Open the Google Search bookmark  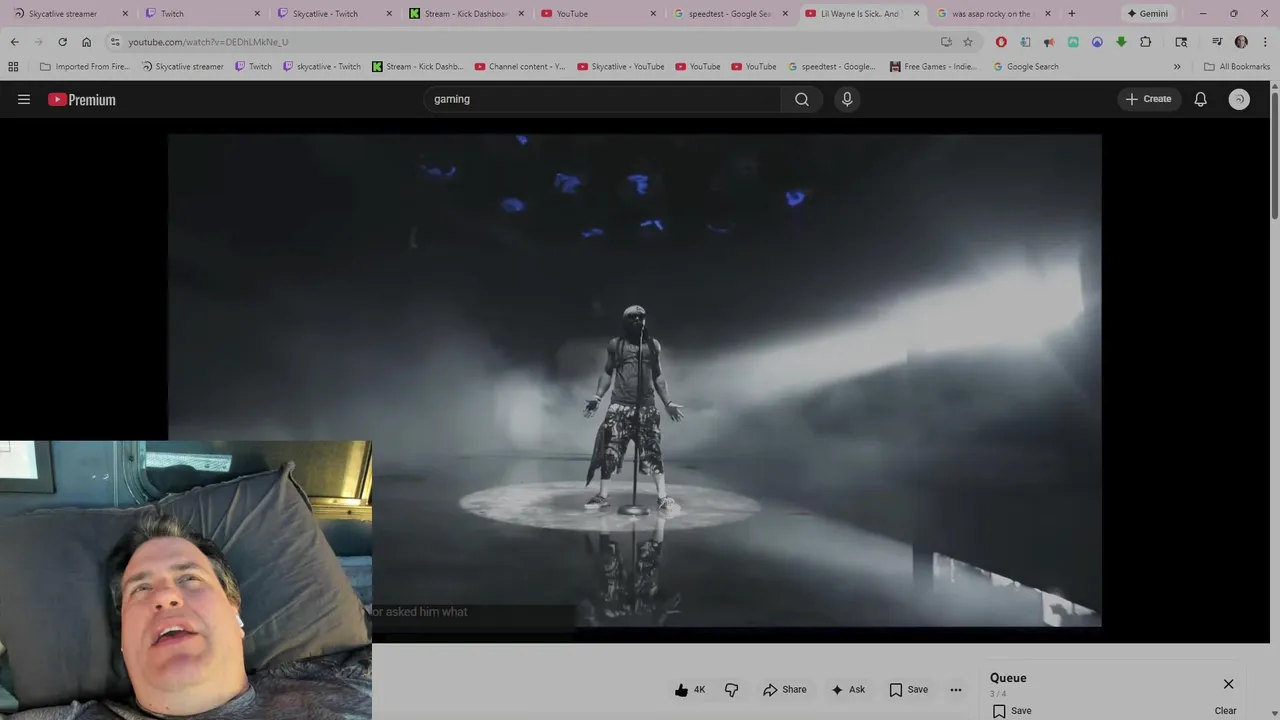point(1025,67)
